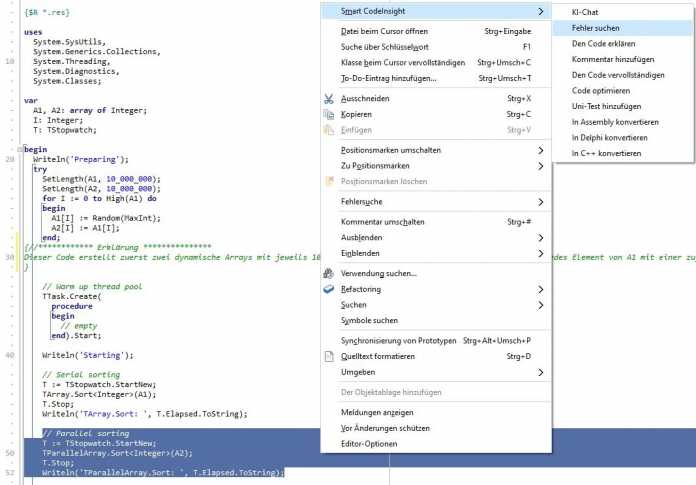Click the scissors icon beside Ausschneiden

(x=329, y=99)
